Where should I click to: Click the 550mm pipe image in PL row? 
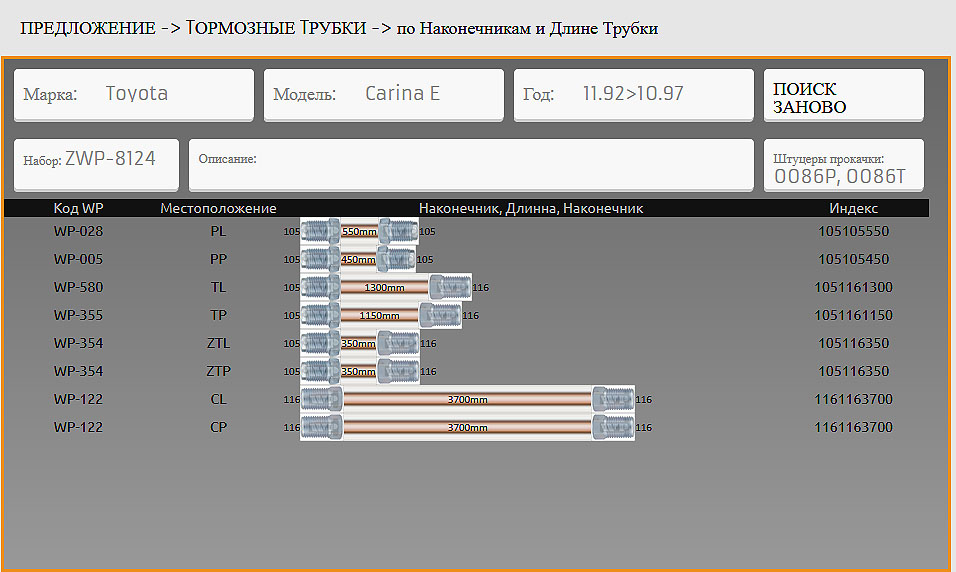click(x=359, y=232)
